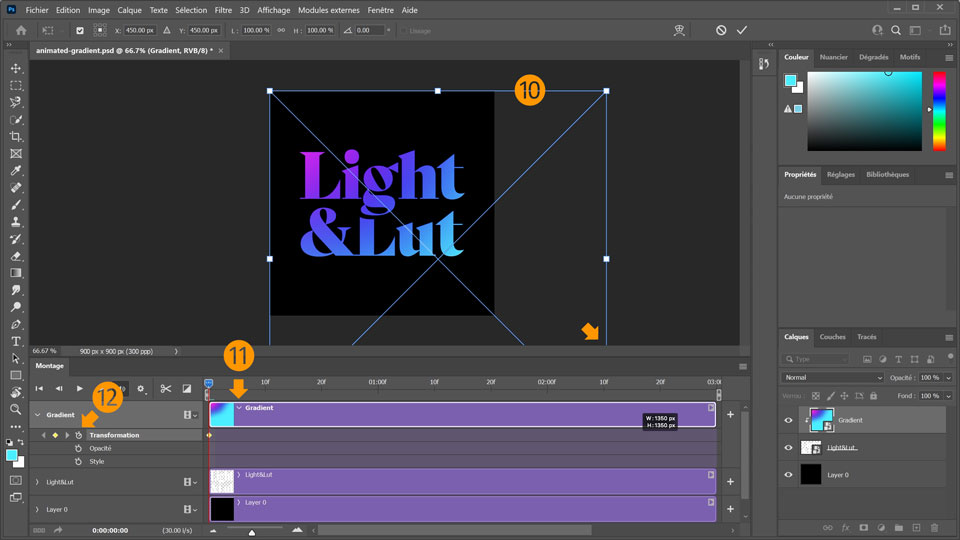Toggle the Transformation keyframe stopwatch
This screenshot has height=540, width=960.
point(78,435)
